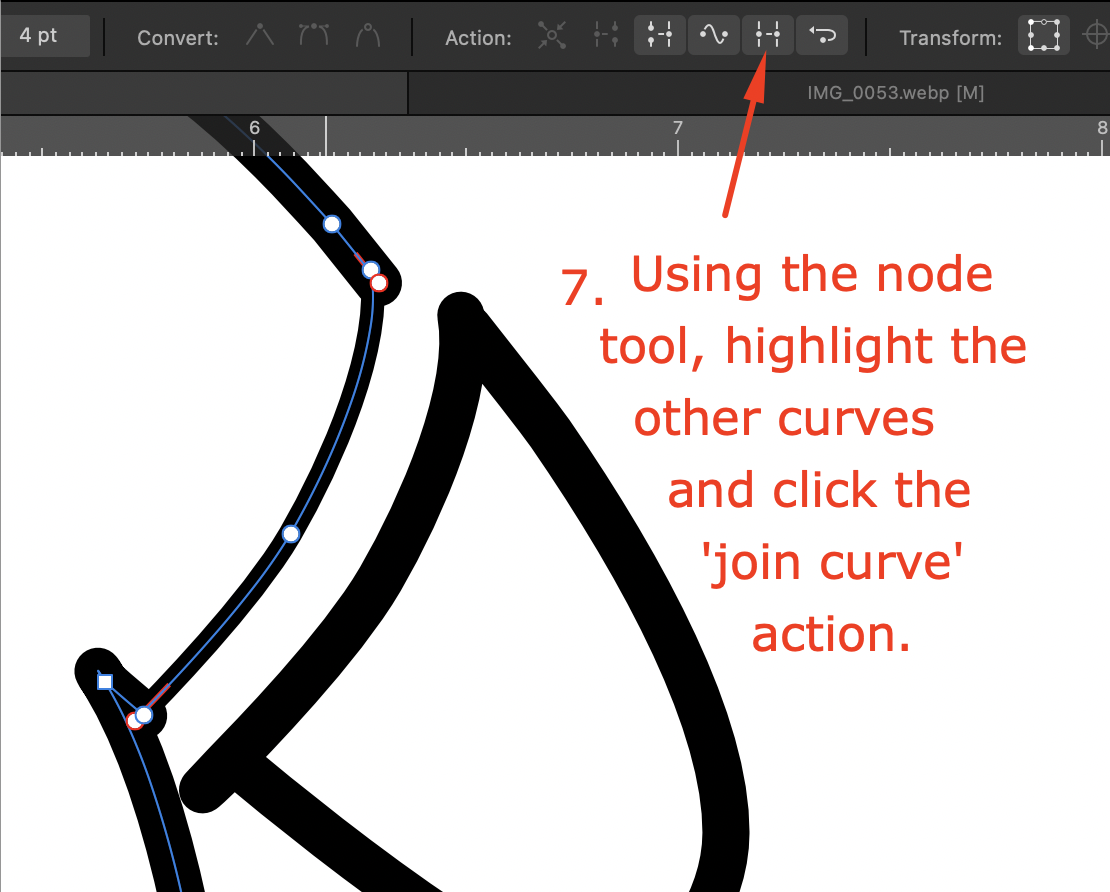Apply the smooth curve action (wave icon)
Viewport: 1110px width, 892px height.
pyautogui.click(x=713, y=35)
